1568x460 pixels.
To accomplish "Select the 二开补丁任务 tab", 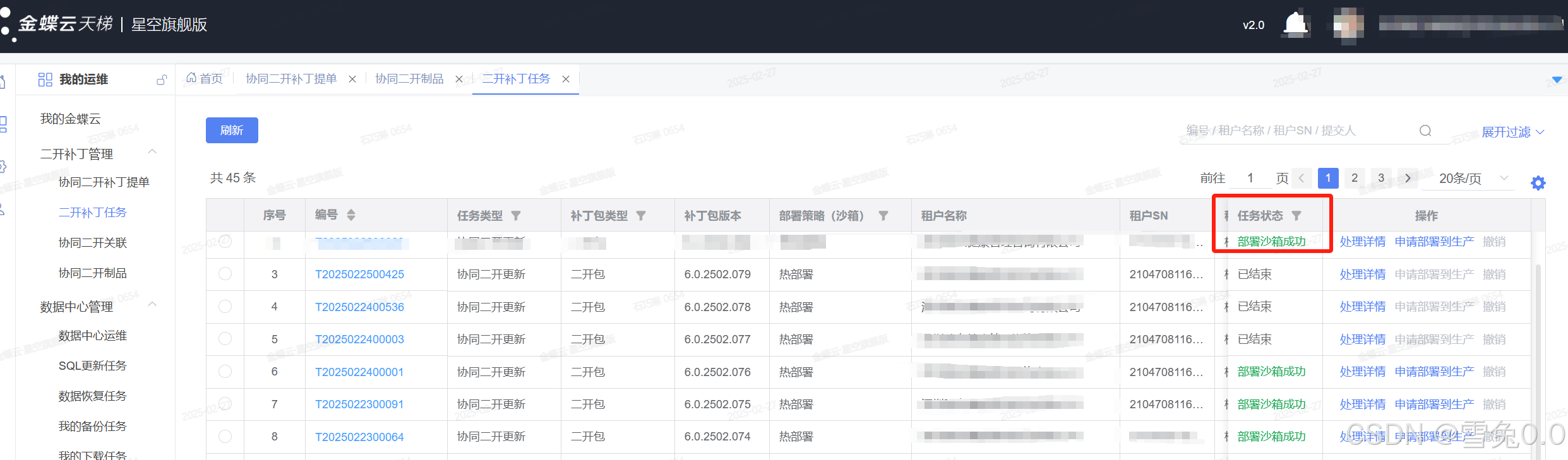I will 516,79.
